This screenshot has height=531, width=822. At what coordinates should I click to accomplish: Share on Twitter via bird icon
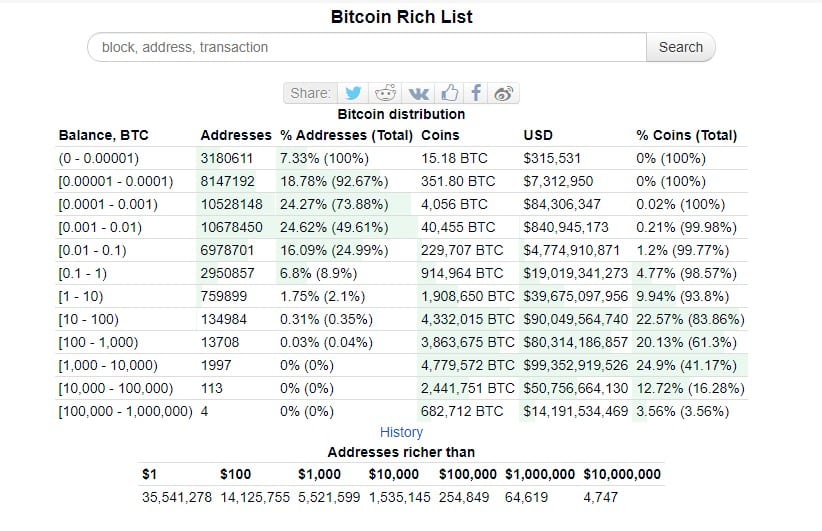point(353,93)
